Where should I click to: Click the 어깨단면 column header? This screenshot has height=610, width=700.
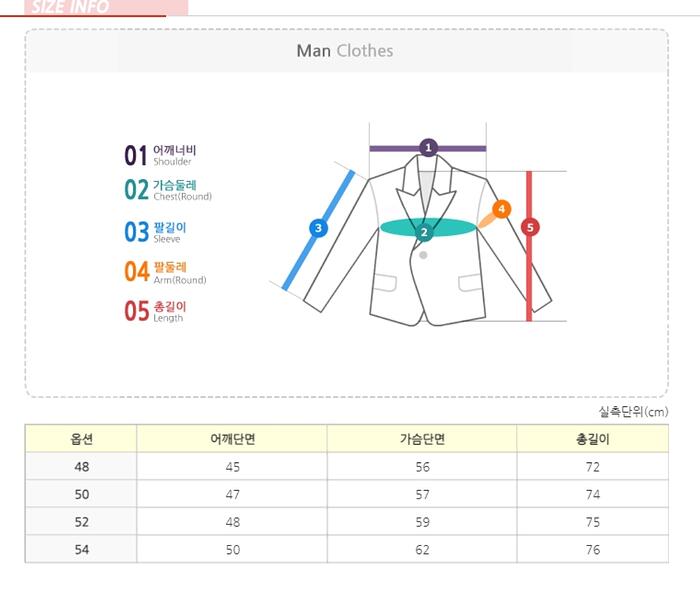click(x=232, y=439)
